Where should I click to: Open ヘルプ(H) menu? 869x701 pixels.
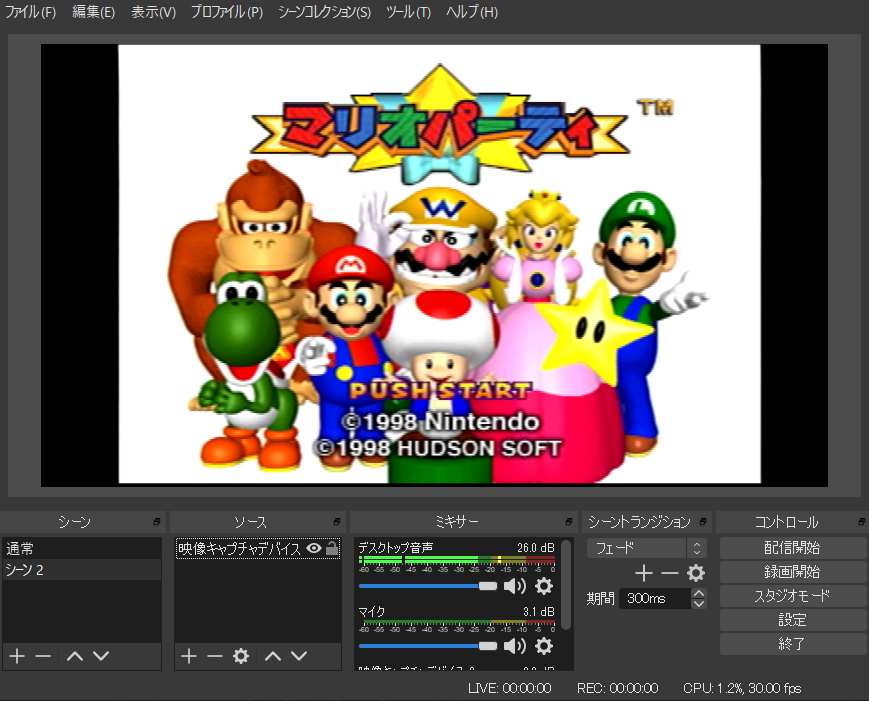coord(472,12)
